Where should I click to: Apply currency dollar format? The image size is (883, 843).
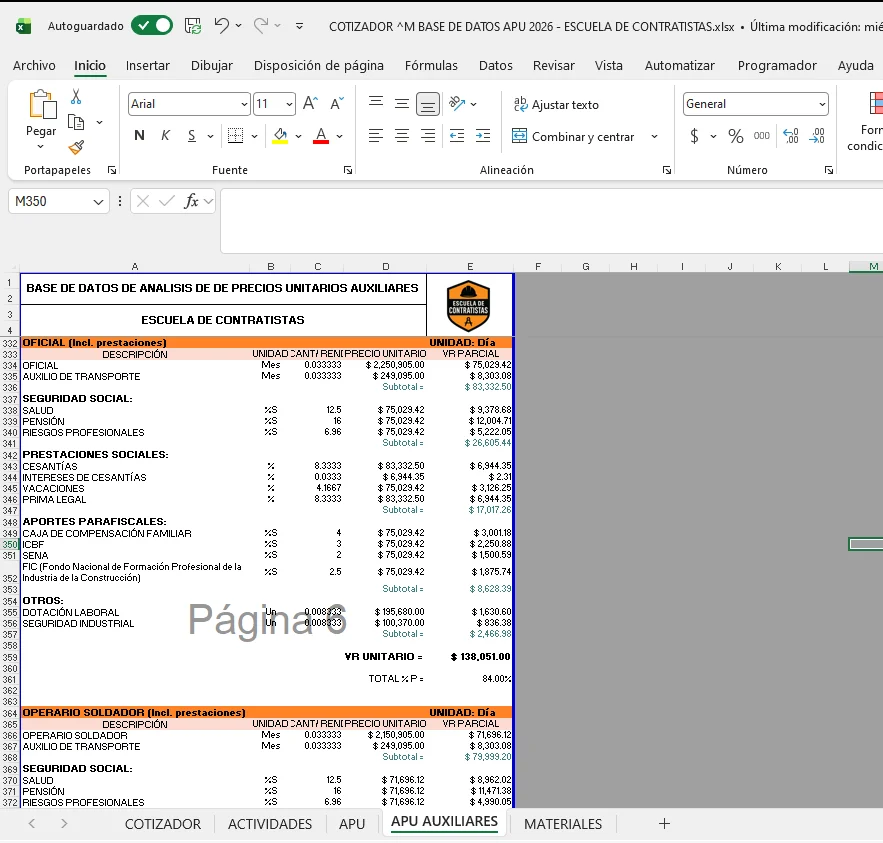[694, 136]
